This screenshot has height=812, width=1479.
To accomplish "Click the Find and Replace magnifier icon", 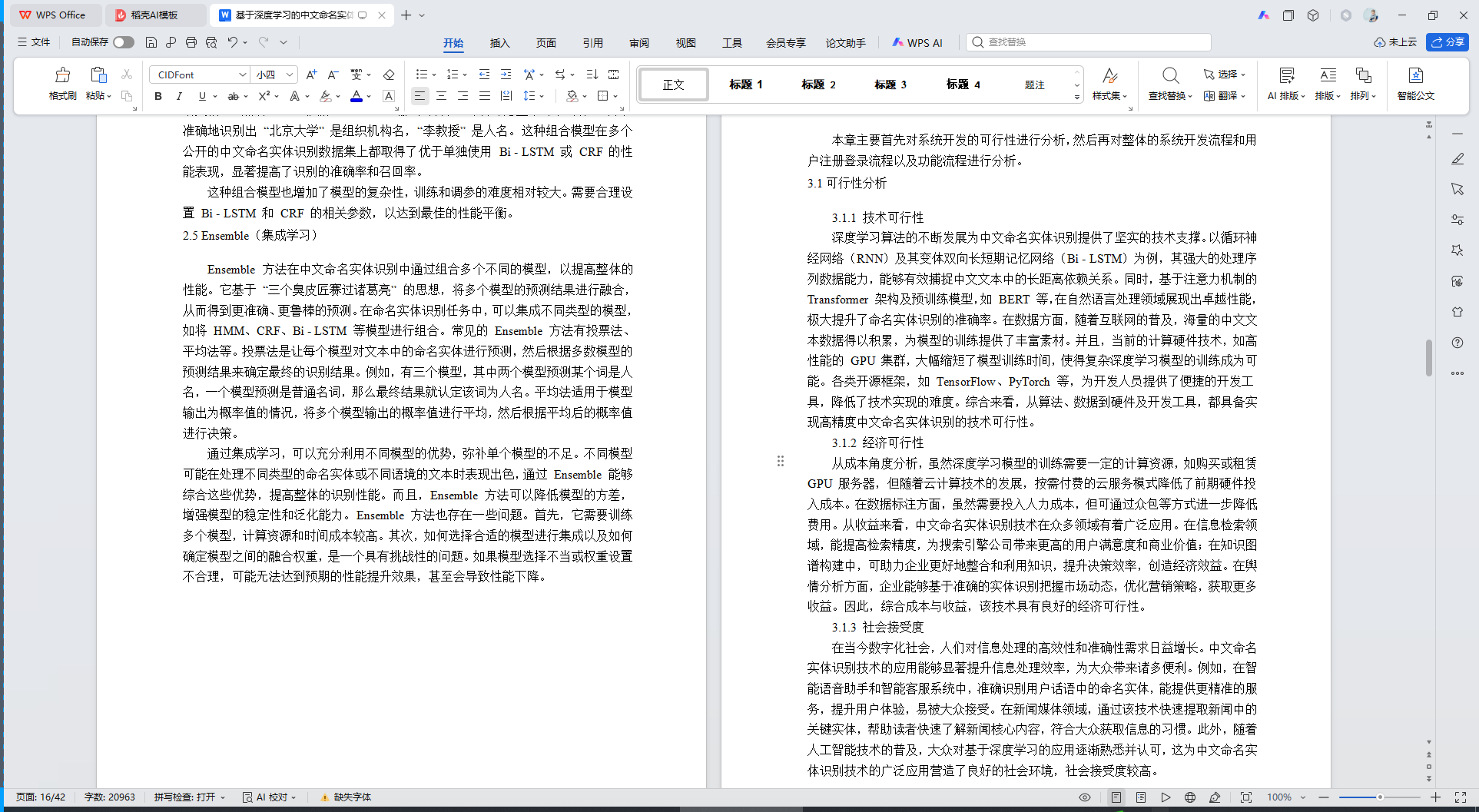I will [x=1170, y=75].
